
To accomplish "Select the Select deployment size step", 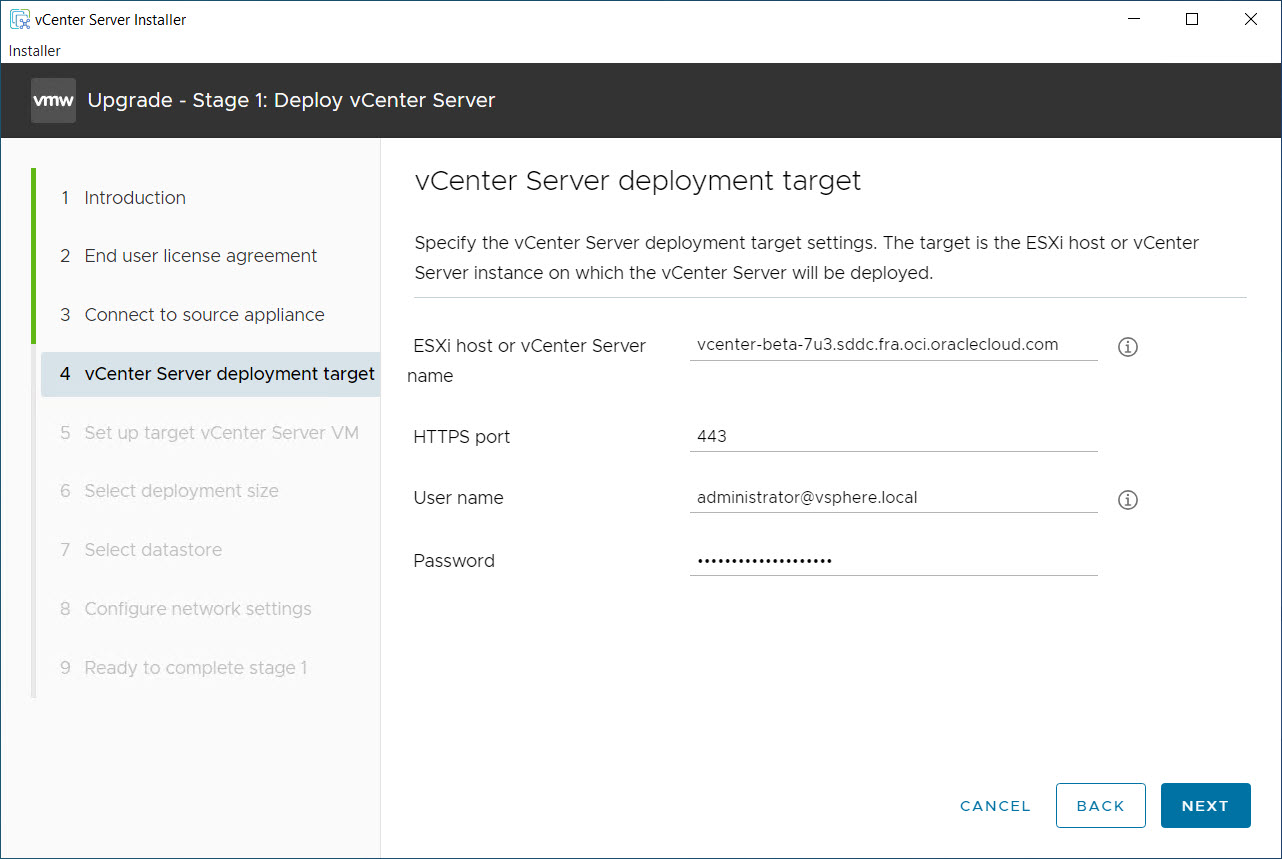I will click(x=181, y=491).
